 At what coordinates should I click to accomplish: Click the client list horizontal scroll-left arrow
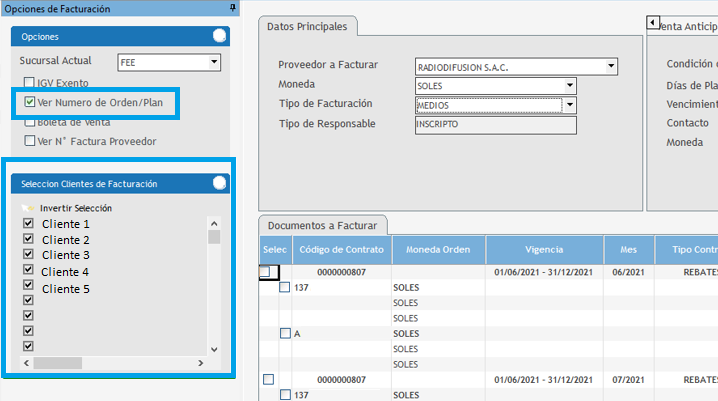pos(27,362)
